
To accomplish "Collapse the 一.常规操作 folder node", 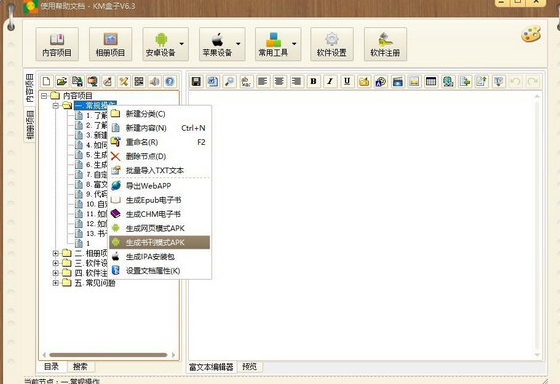I will [55, 105].
